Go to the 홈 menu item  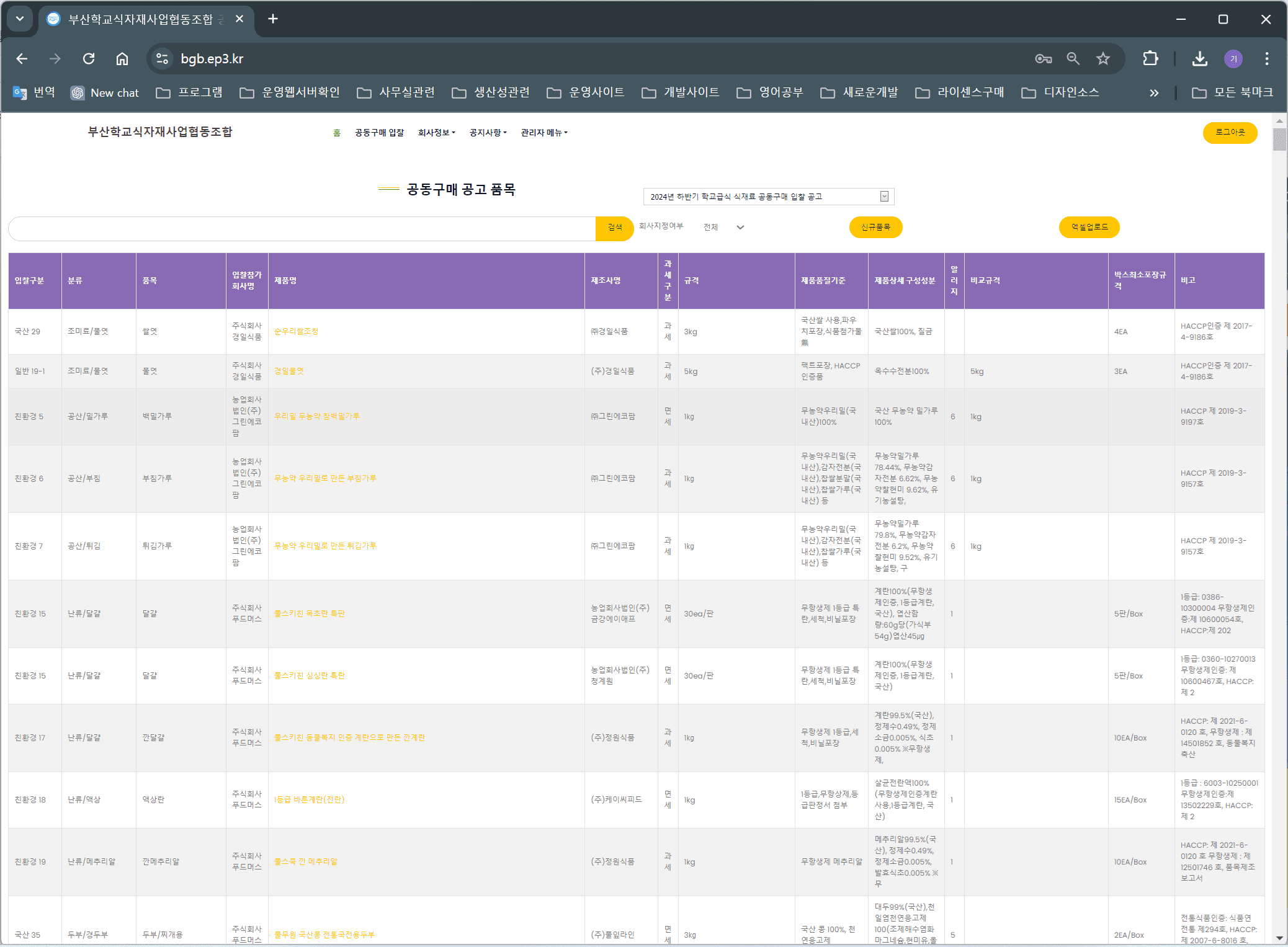[337, 133]
